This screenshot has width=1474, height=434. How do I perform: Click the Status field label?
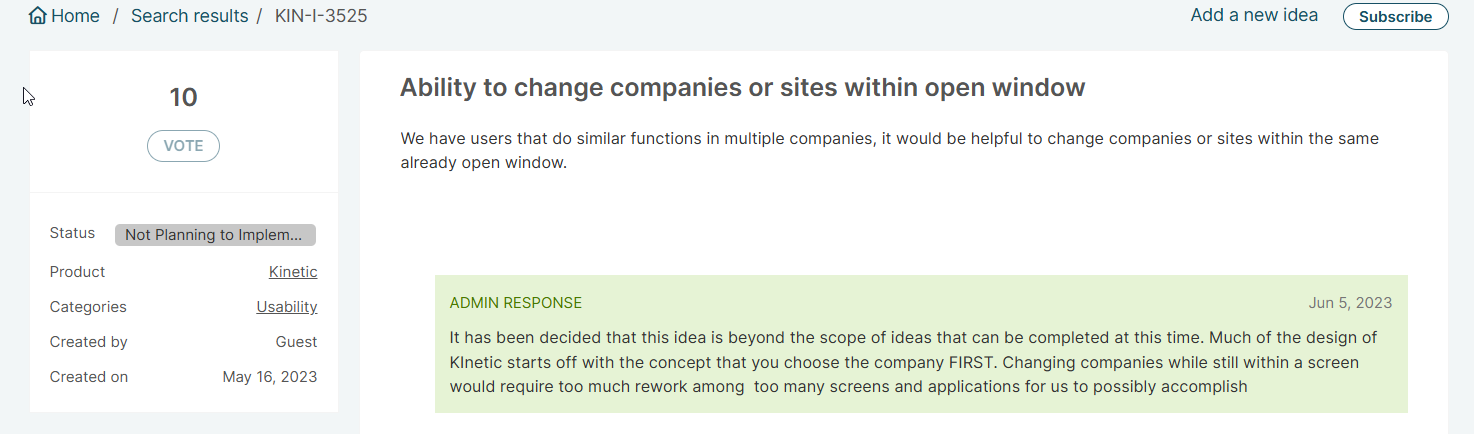click(72, 233)
